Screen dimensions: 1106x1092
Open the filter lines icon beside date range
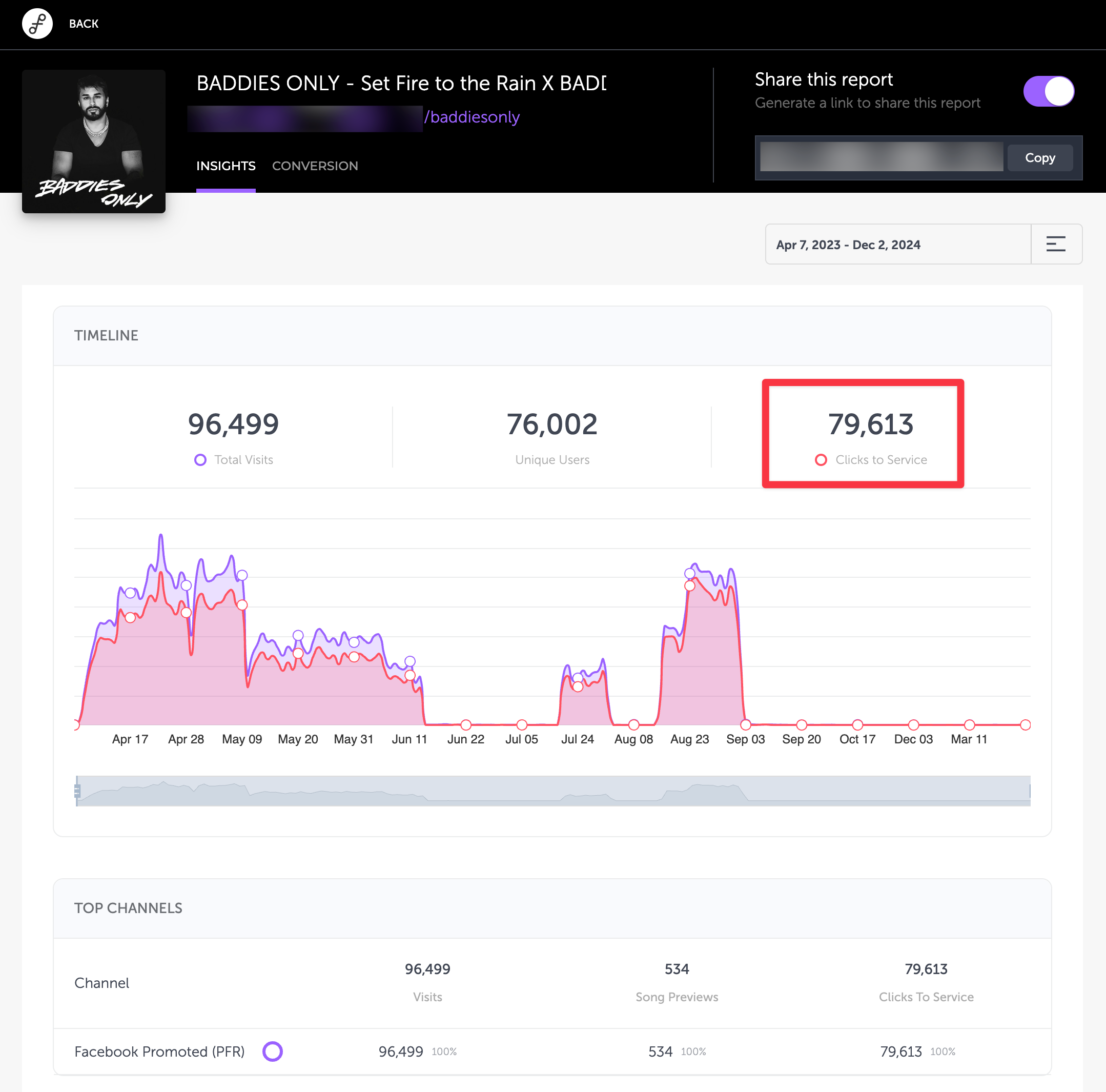[1056, 244]
